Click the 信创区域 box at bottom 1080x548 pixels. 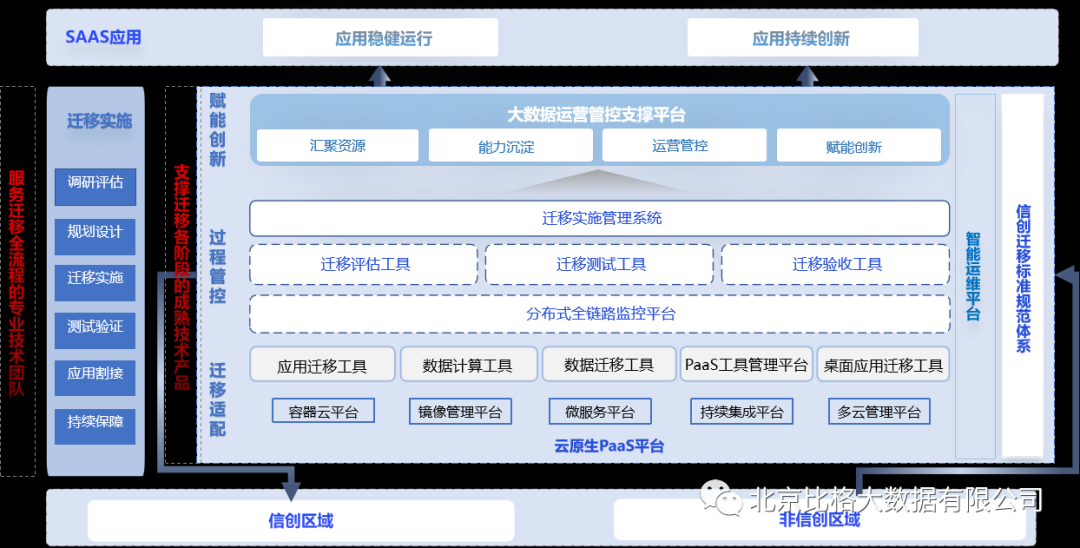[x=300, y=521]
